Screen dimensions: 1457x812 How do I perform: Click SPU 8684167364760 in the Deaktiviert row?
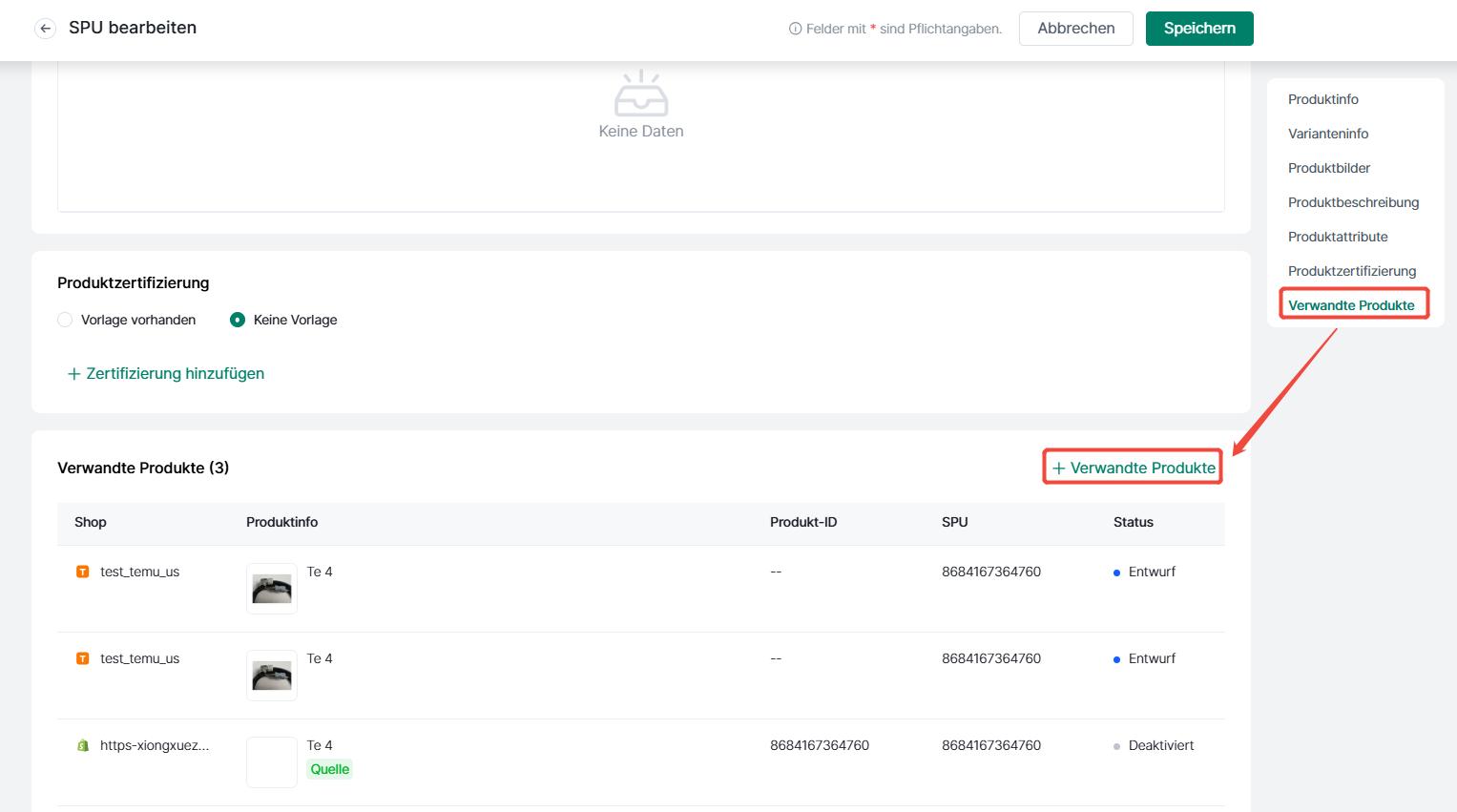(x=991, y=745)
